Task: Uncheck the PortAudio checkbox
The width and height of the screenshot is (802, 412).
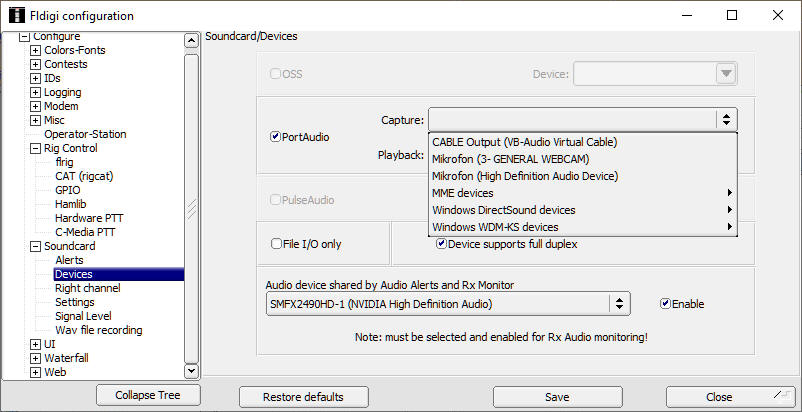Action: pos(275,137)
